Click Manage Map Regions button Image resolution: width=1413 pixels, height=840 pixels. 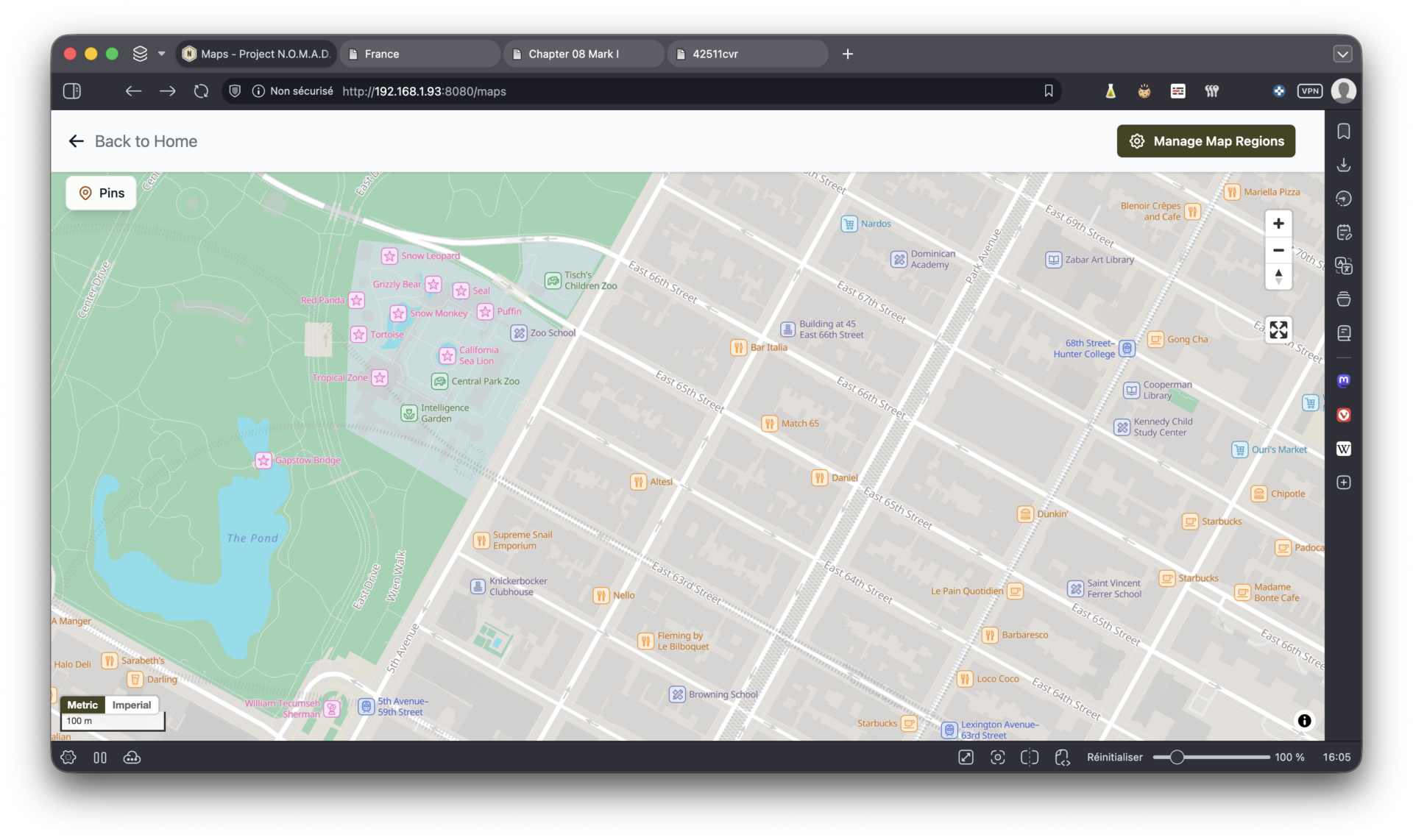click(1205, 141)
